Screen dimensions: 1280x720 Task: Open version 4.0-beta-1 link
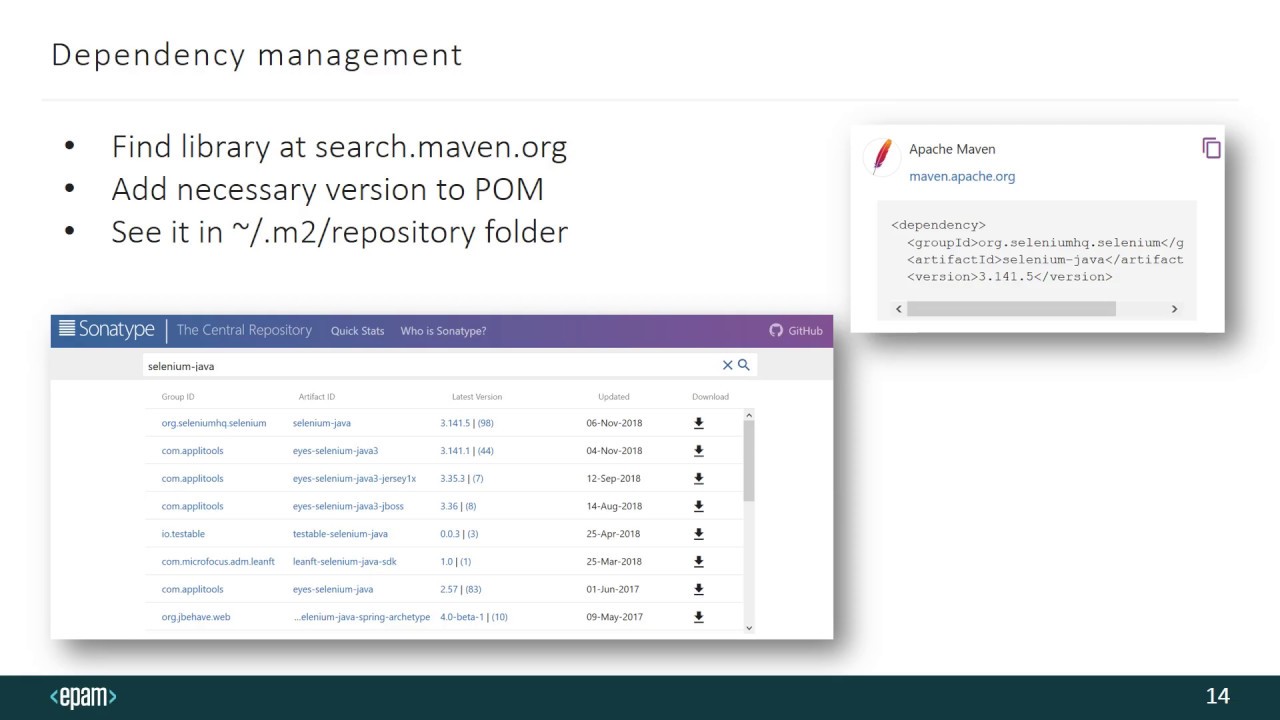[462, 617]
